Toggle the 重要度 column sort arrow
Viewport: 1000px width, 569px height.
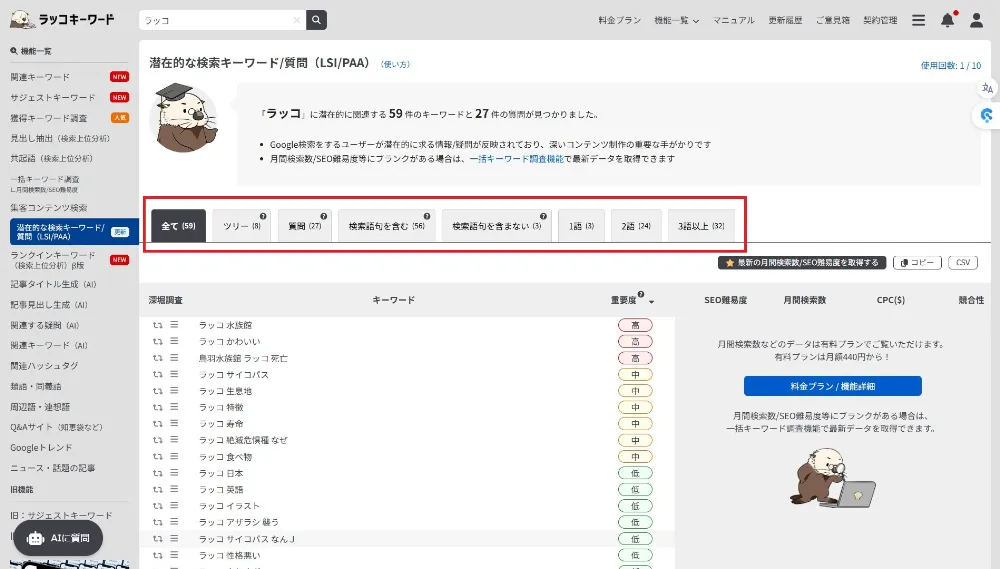[651, 301]
